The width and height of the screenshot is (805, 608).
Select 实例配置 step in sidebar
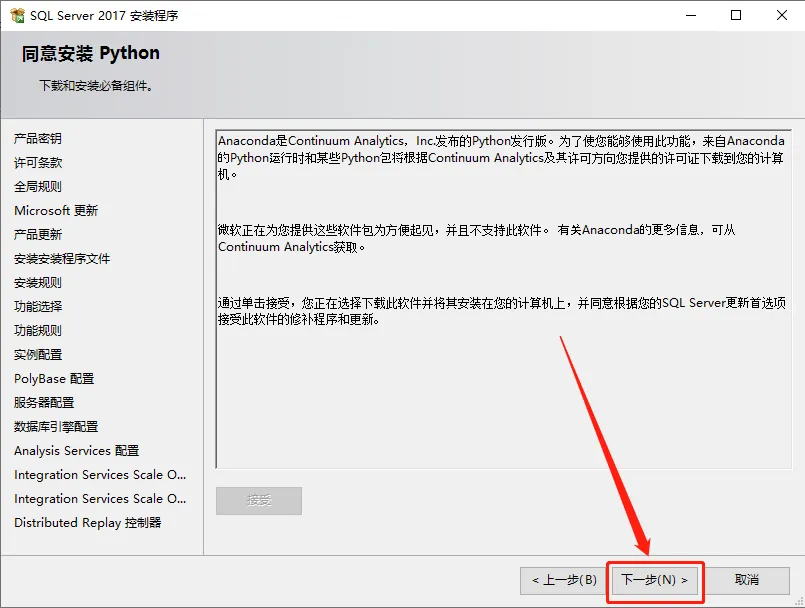tap(38, 355)
